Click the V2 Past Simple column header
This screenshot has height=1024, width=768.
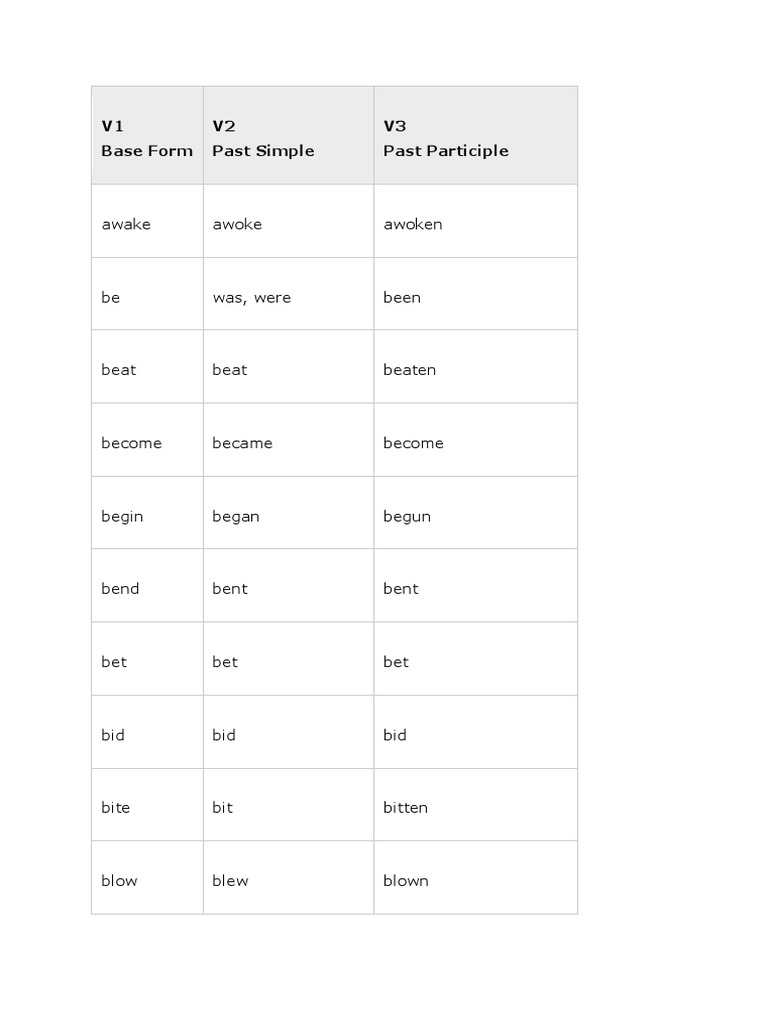[263, 138]
